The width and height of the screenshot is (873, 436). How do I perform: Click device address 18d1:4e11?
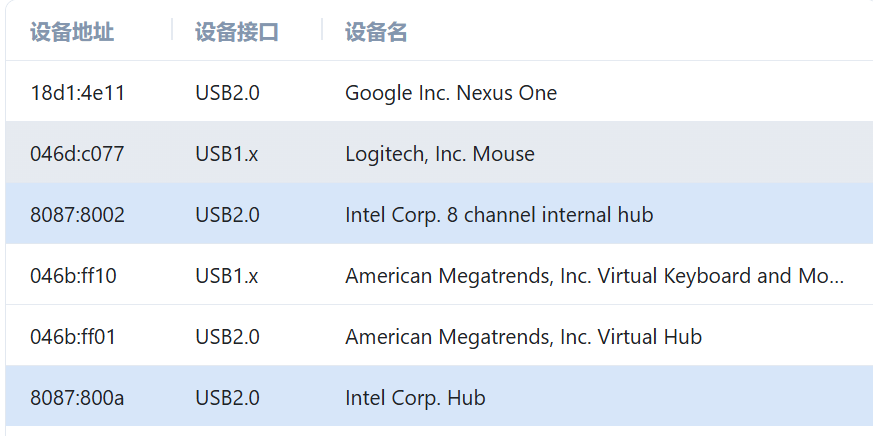77,93
